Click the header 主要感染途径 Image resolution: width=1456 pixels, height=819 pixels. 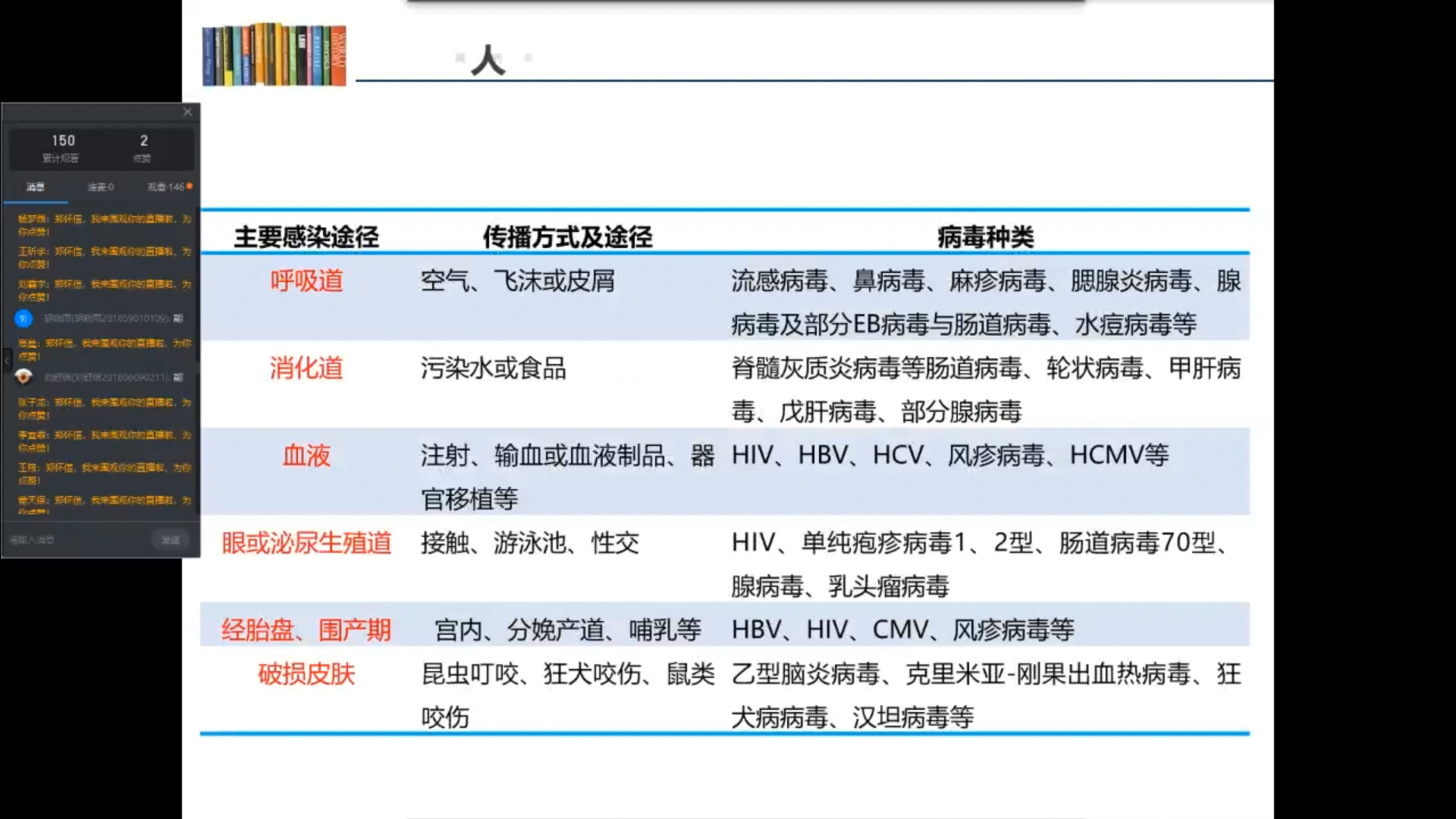pos(306,237)
